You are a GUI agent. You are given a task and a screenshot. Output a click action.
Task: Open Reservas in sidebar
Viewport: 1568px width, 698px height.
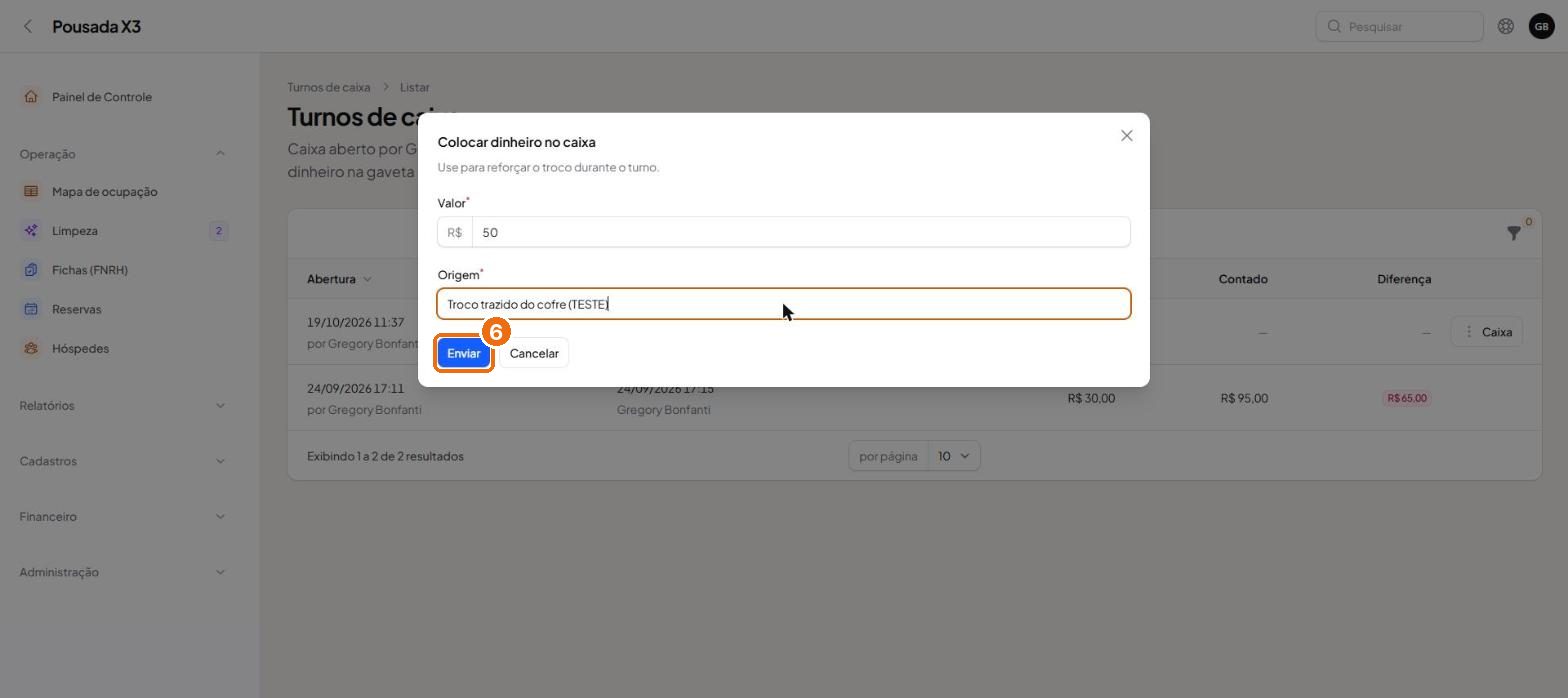pos(76,309)
